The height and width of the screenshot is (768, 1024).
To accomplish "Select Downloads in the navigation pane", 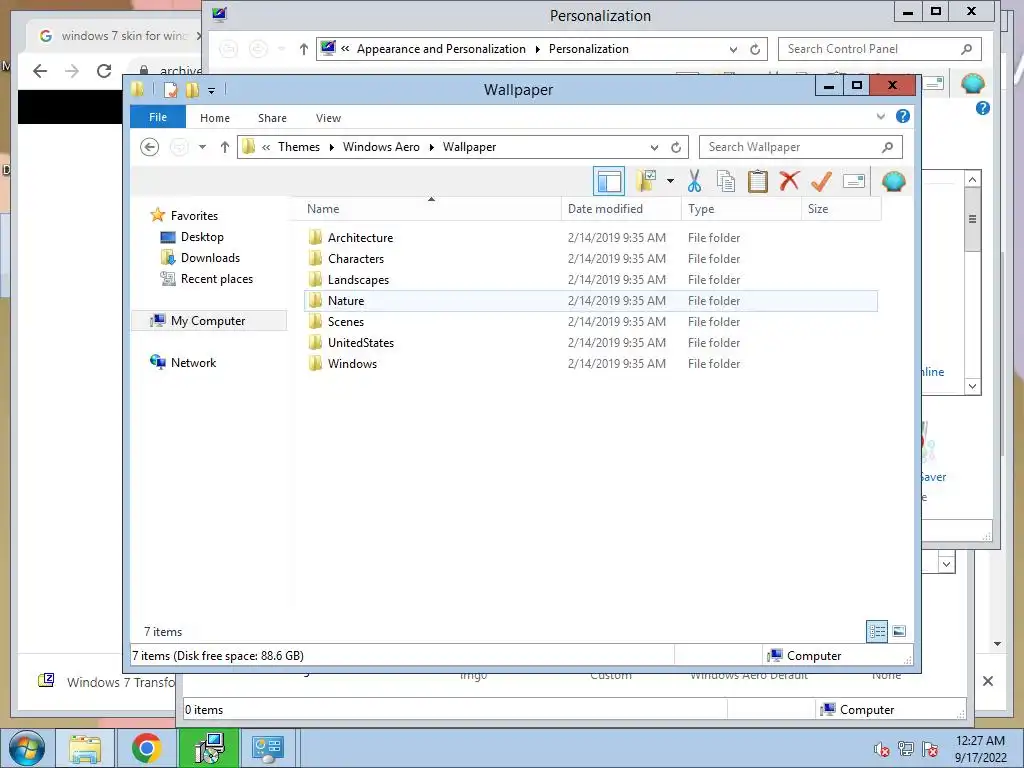I will point(210,257).
